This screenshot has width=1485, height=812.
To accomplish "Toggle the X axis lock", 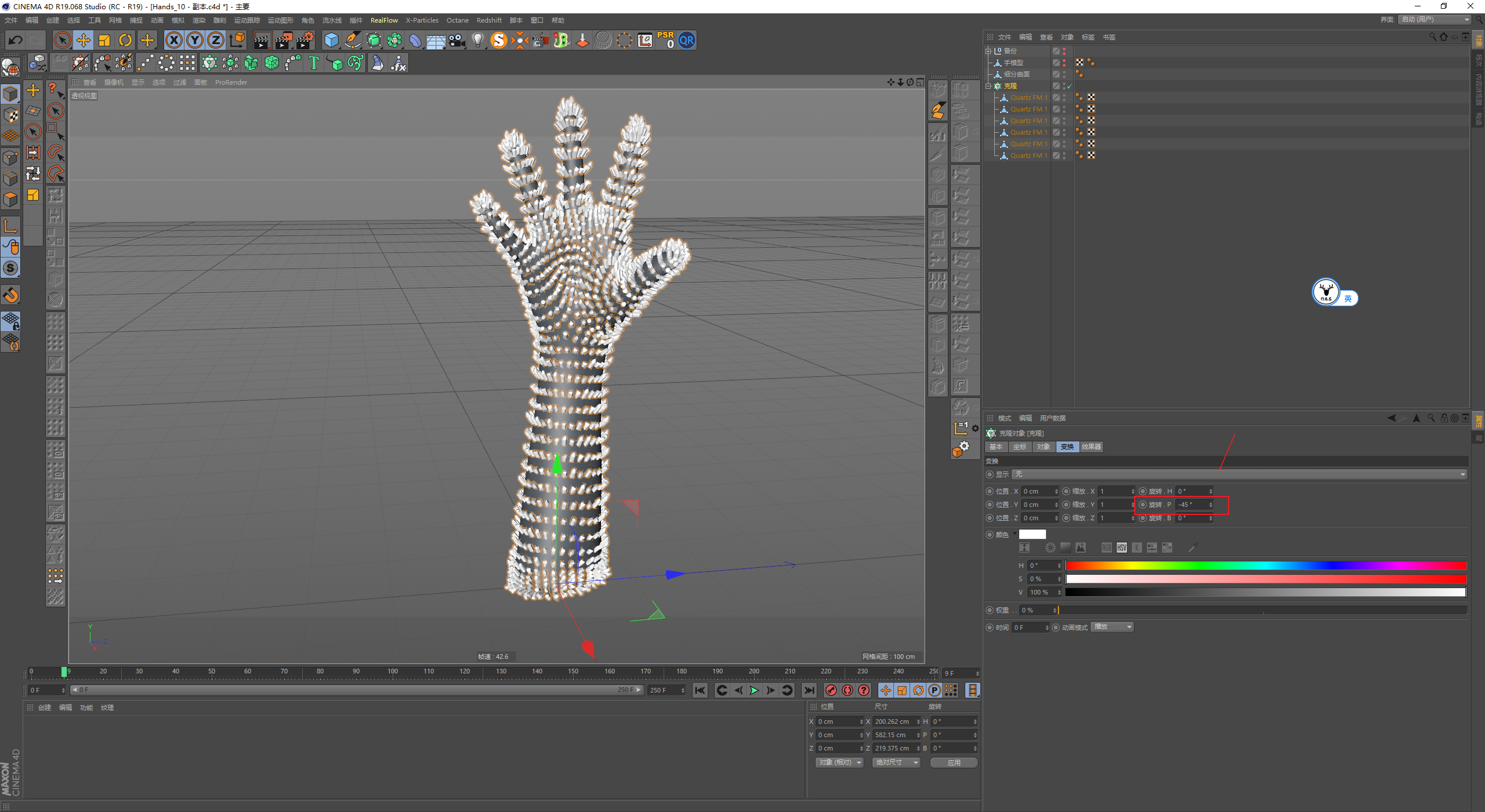I will (x=173, y=40).
